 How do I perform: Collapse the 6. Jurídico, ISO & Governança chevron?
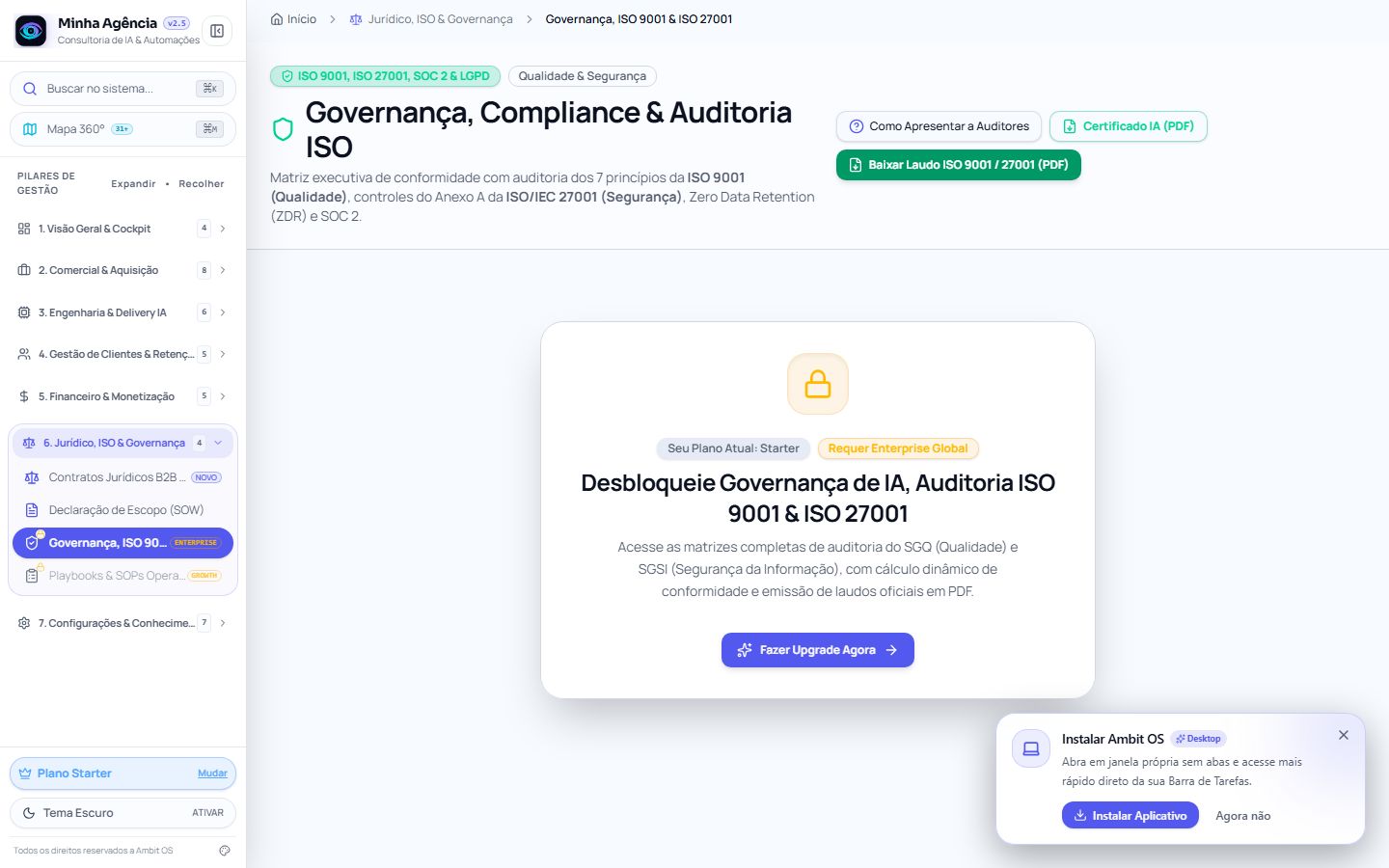pyautogui.click(x=218, y=443)
